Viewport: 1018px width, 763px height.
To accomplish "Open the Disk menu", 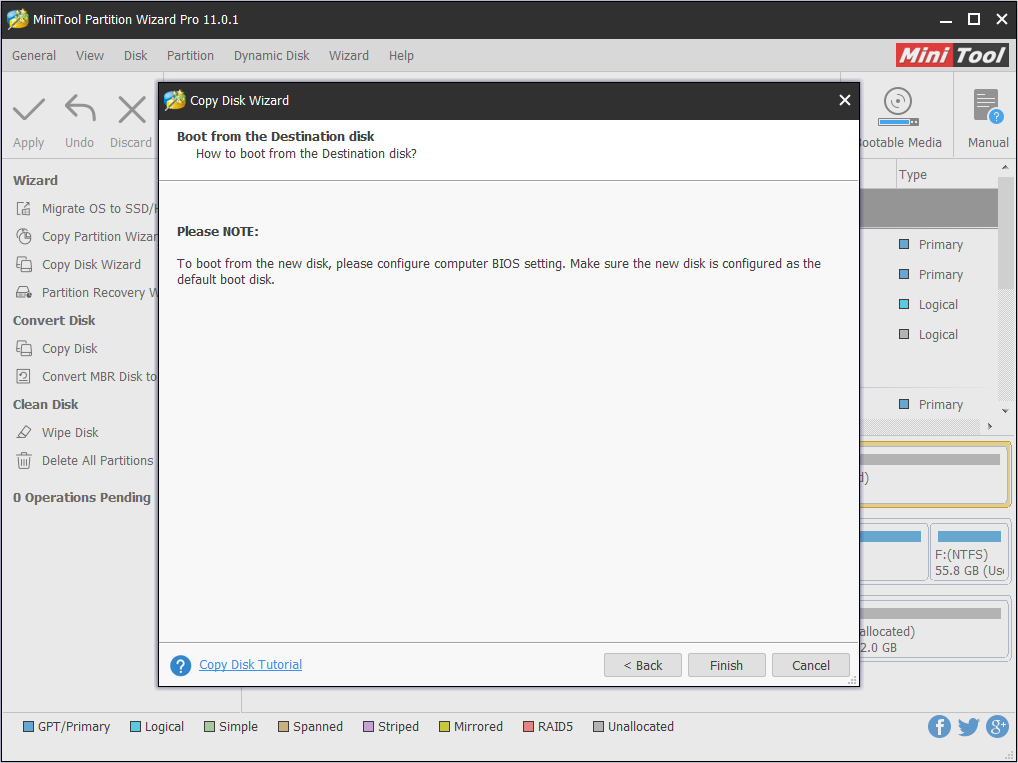I will tap(136, 56).
